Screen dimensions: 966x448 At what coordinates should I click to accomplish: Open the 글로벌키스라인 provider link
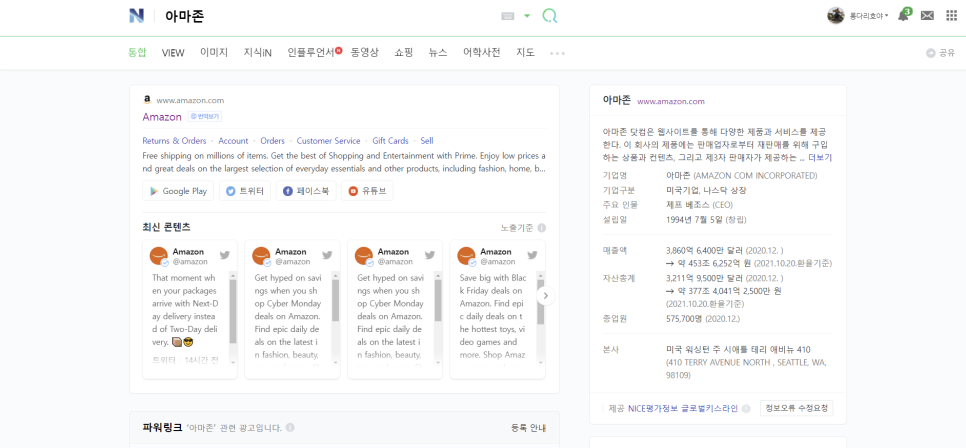[709, 409]
